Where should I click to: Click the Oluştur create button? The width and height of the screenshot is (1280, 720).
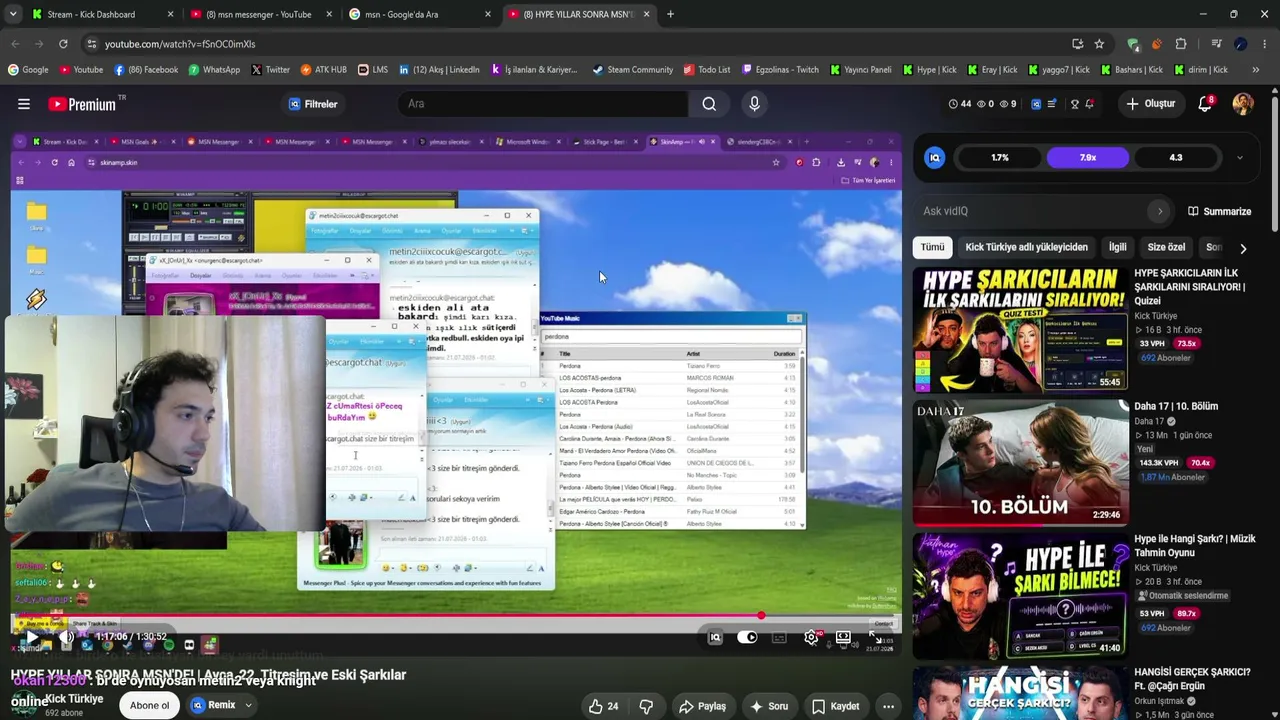(x=1150, y=104)
